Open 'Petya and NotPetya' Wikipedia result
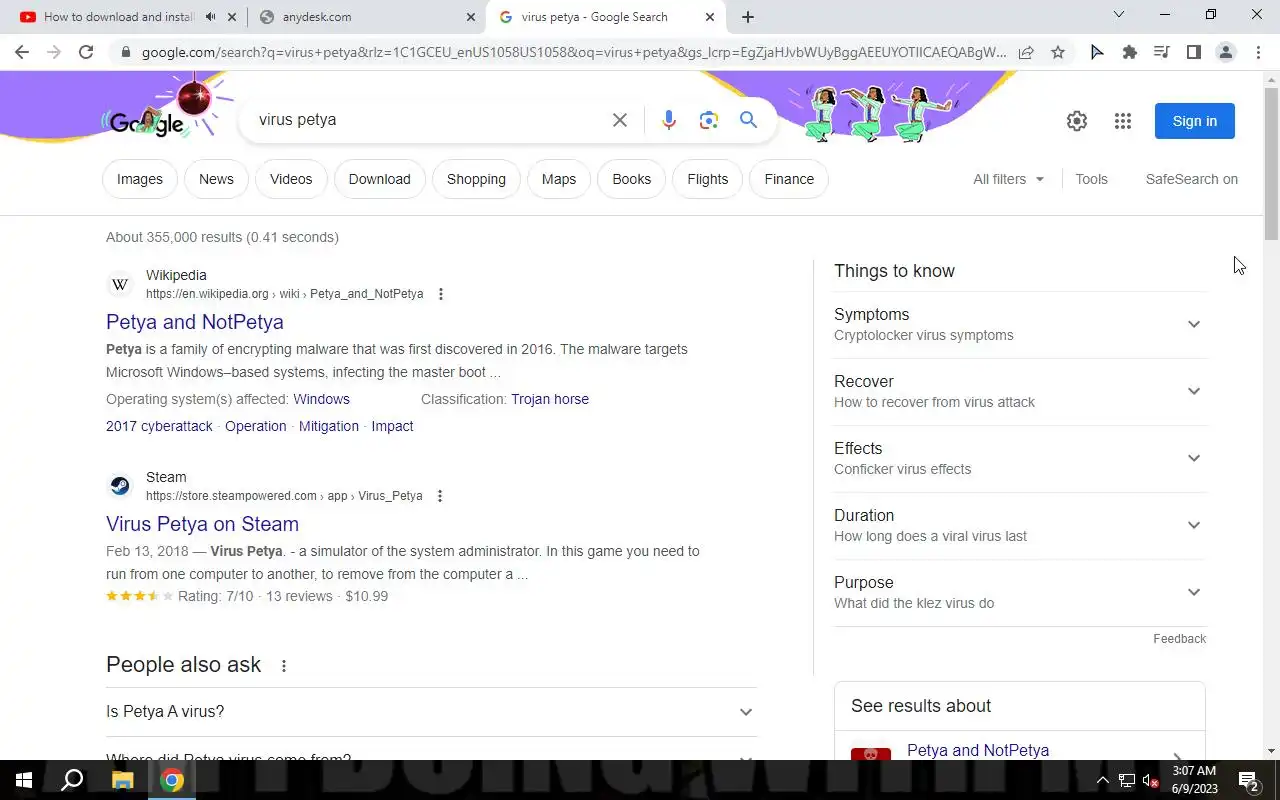 195,322
